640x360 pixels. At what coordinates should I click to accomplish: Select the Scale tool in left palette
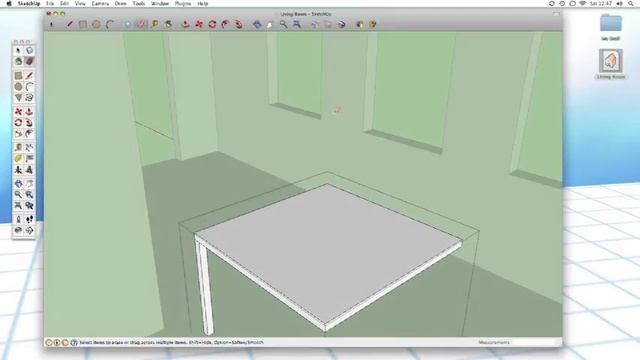(18, 134)
